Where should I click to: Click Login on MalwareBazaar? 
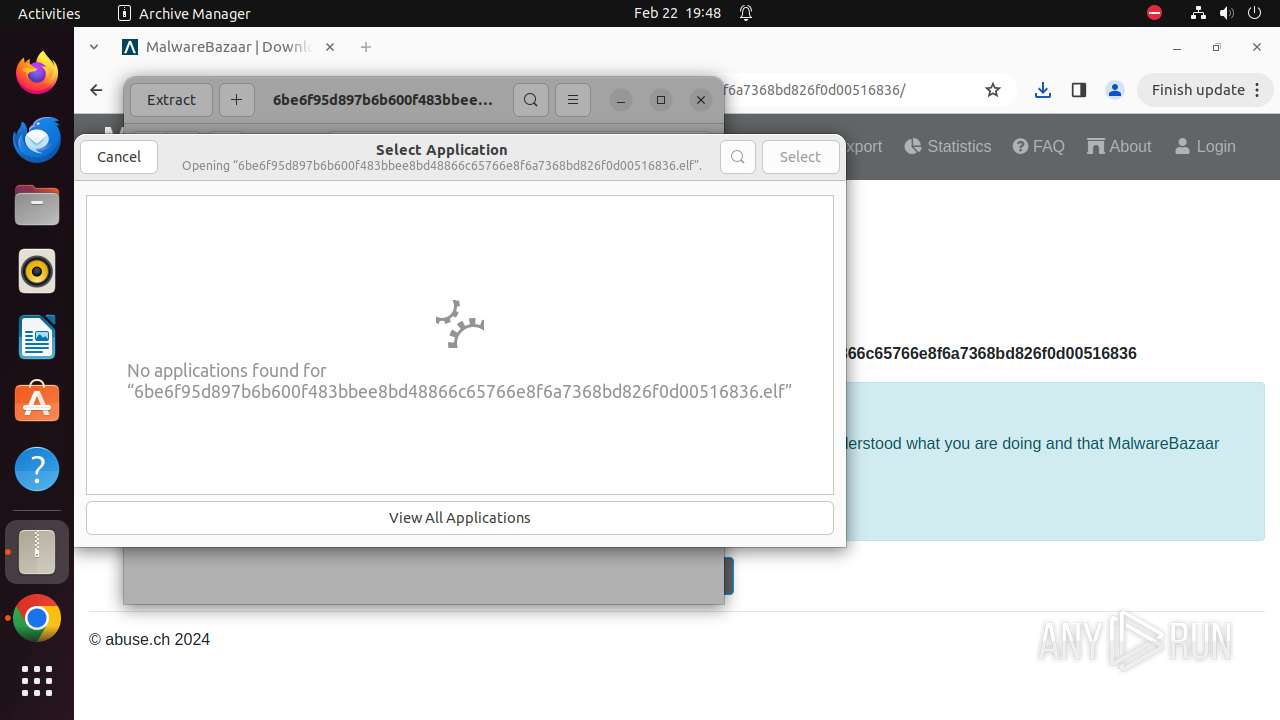(x=1205, y=146)
